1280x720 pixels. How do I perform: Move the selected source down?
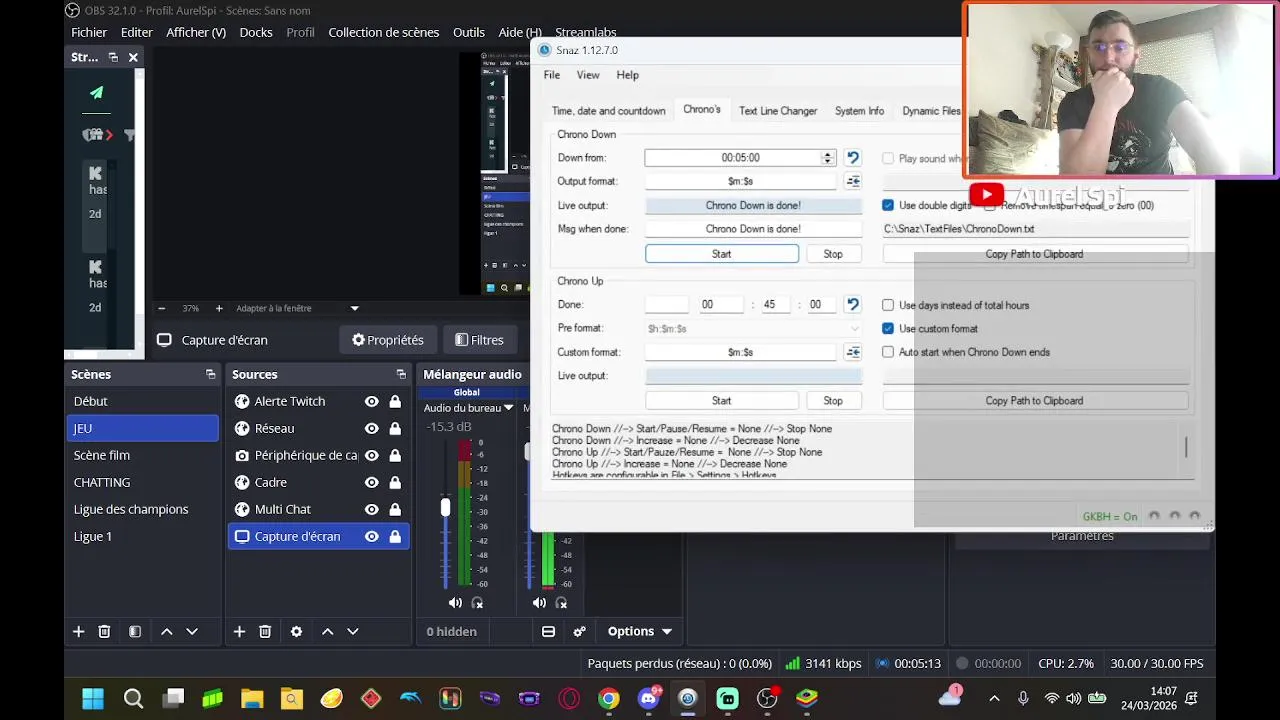(x=353, y=631)
